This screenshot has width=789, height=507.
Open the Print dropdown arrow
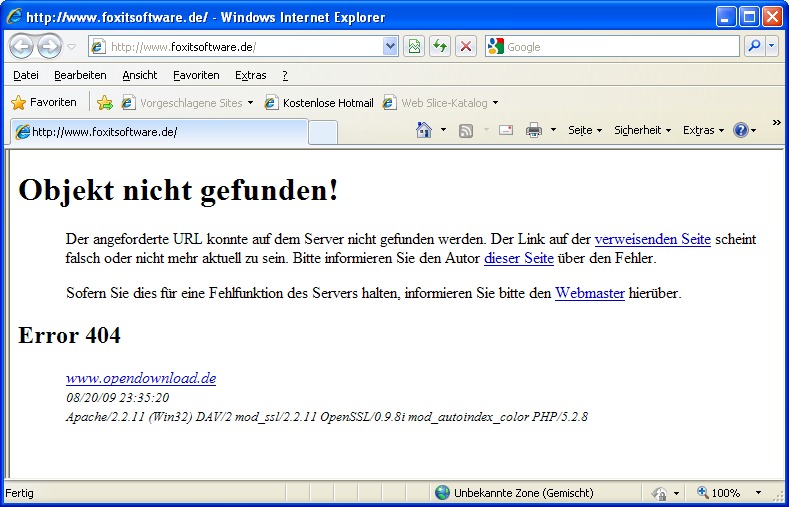[x=554, y=130]
